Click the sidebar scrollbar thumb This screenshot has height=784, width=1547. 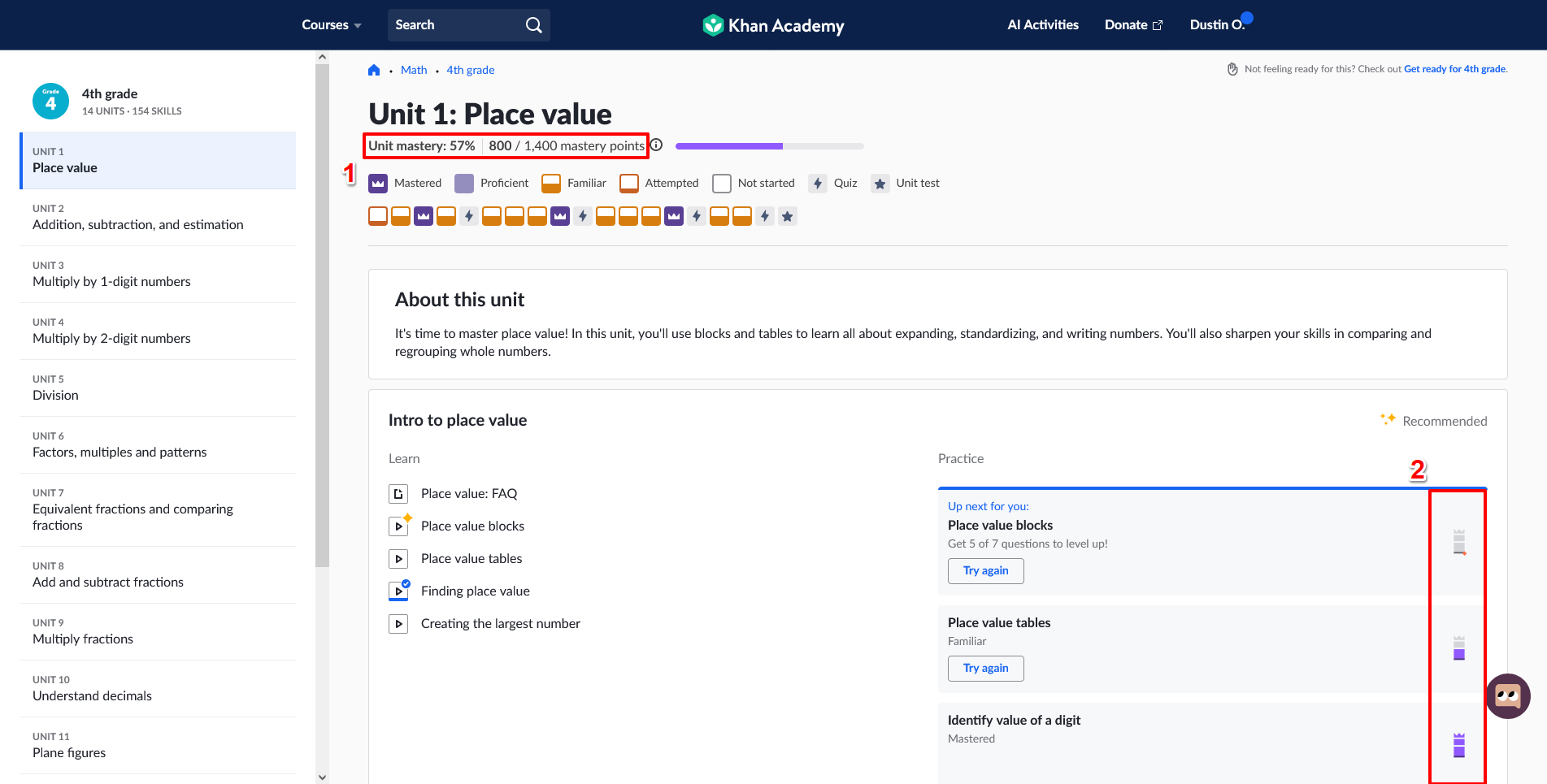tap(322, 315)
